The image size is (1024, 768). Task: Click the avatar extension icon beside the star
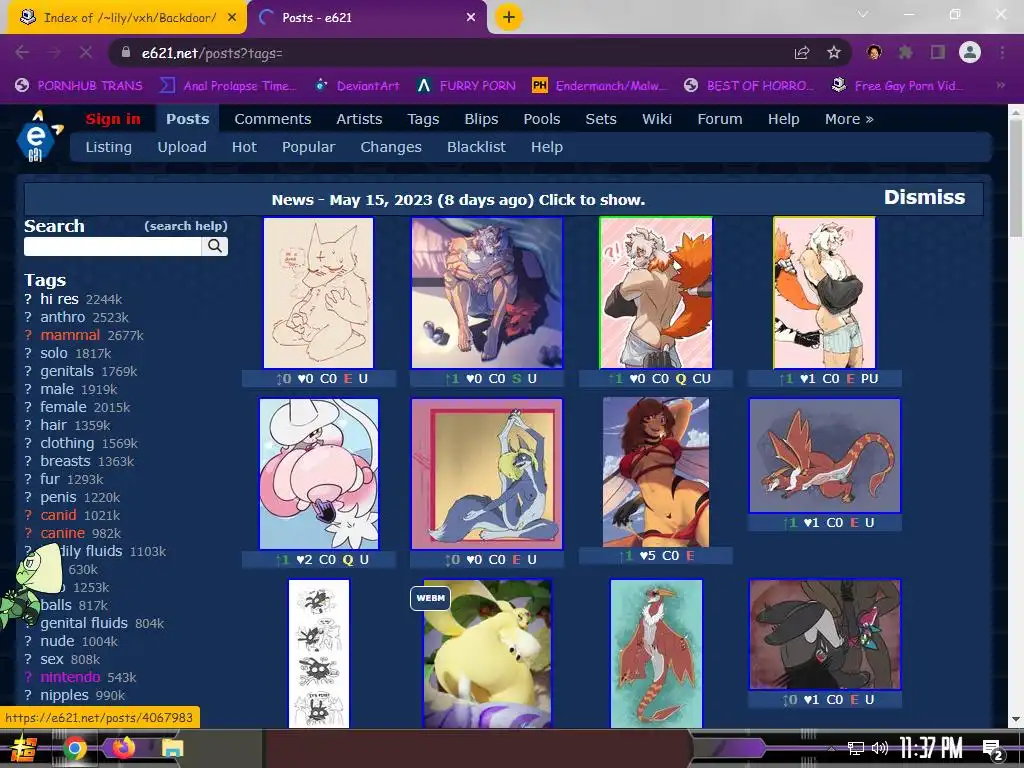click(x=874, y=53)
